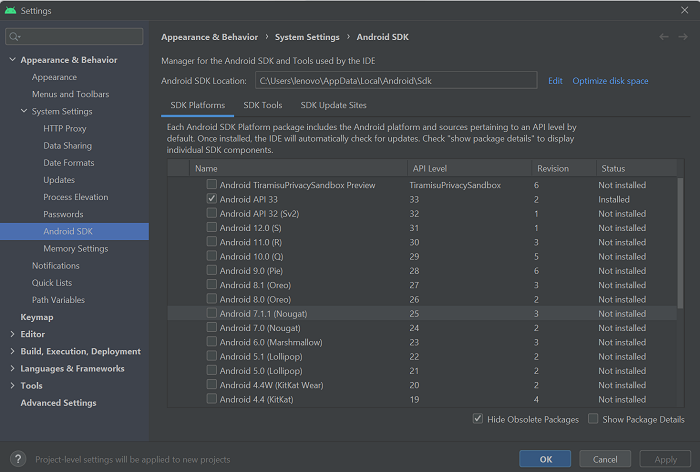Expand the Editor settings group
This screenshot has width=700, height=472.
(x=12, y=334)
